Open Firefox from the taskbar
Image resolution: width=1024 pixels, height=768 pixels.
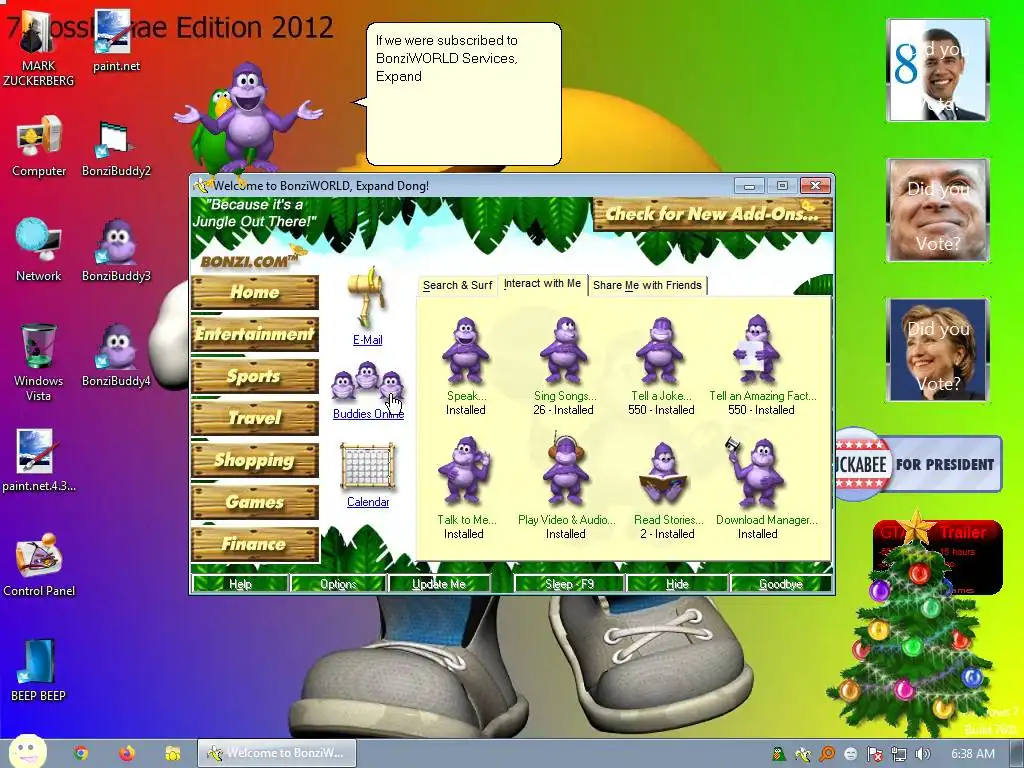(127, 753)
